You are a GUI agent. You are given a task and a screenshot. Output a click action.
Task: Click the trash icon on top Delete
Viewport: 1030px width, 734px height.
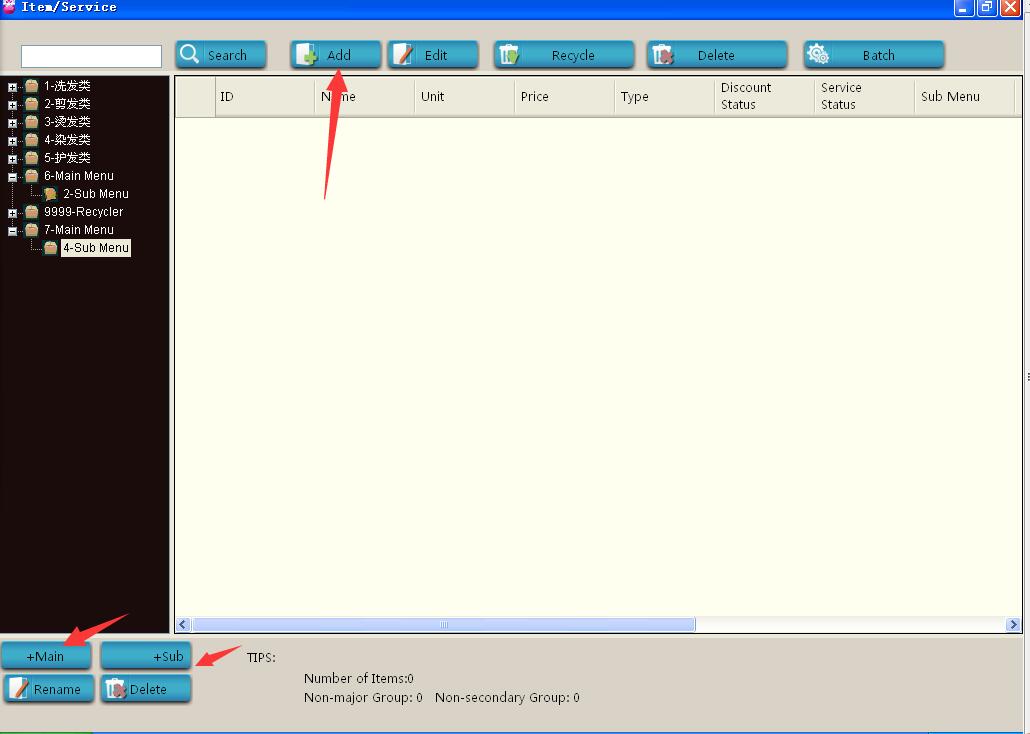click(663, 55)
